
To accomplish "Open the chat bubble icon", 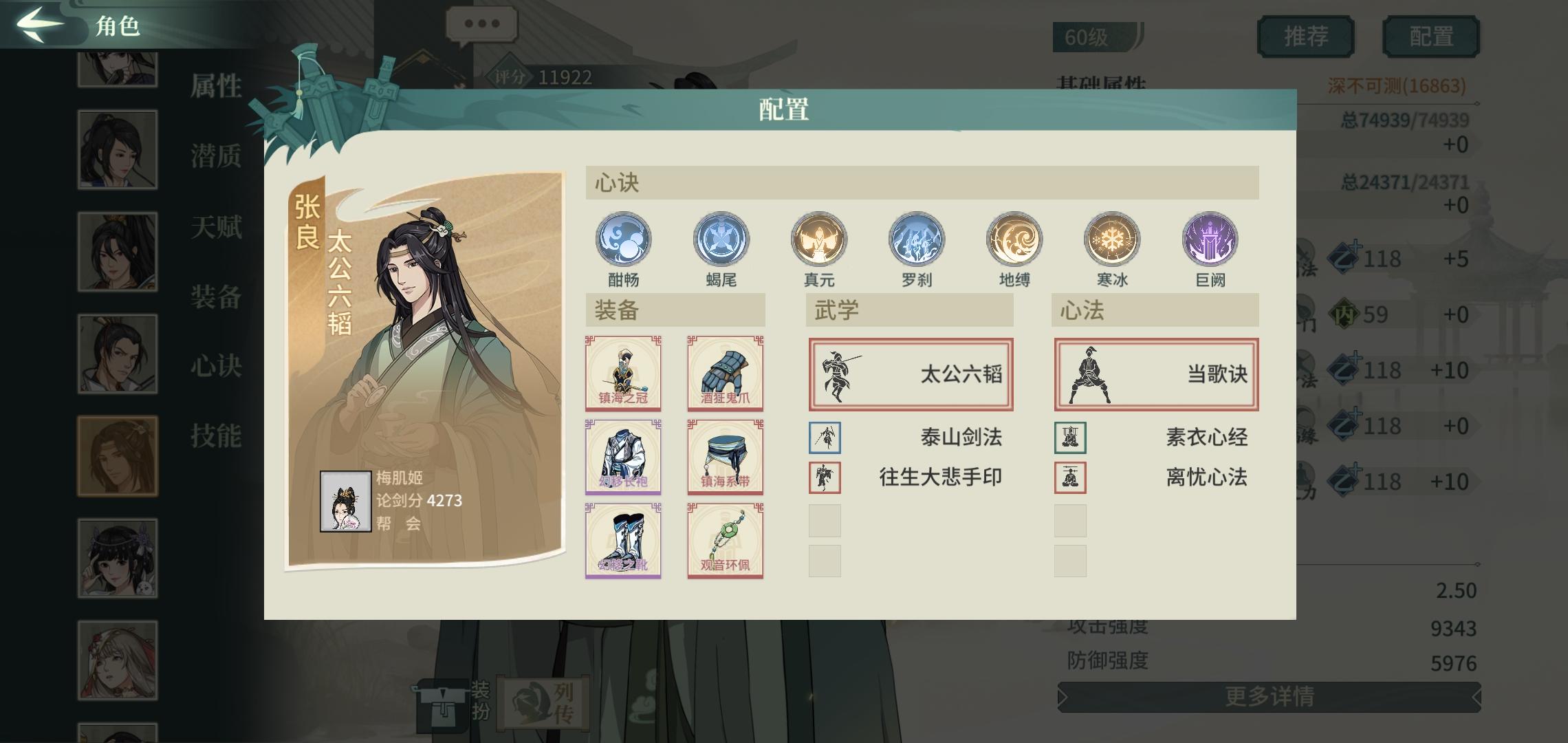I will coord(481,25).
